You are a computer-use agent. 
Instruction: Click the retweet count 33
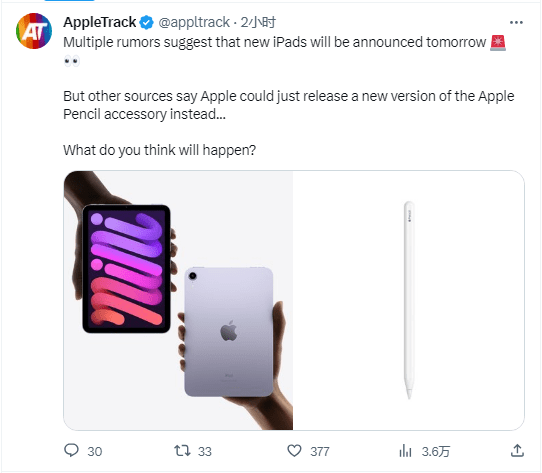coord(205,452)
